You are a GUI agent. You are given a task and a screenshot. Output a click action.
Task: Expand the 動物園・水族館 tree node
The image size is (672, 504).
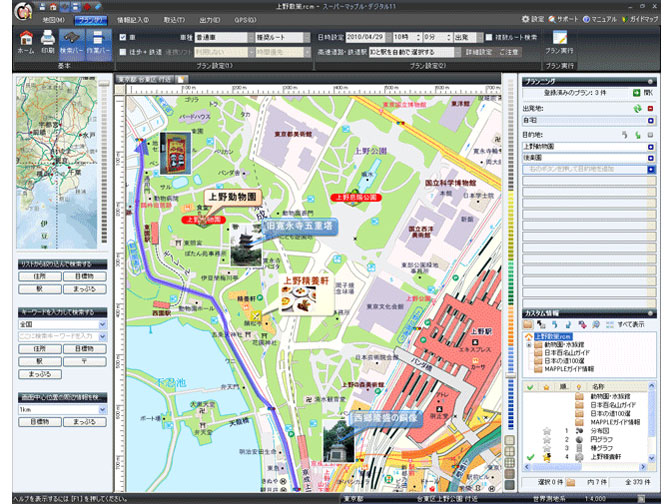[529, 345]
